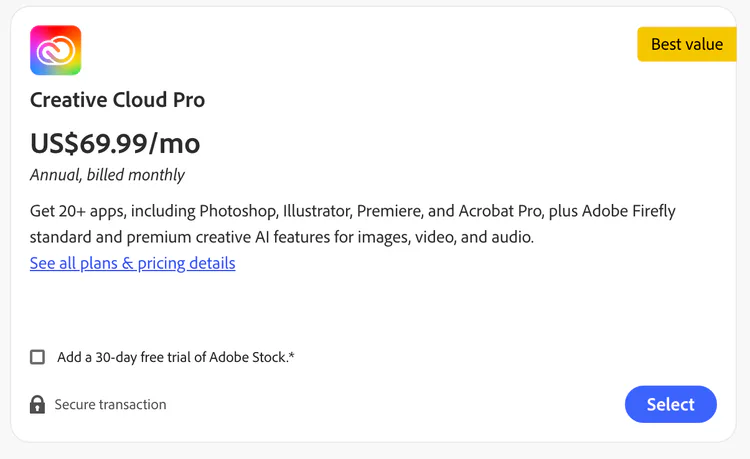Click the yellow Best value badge

[x=686, y=44]
